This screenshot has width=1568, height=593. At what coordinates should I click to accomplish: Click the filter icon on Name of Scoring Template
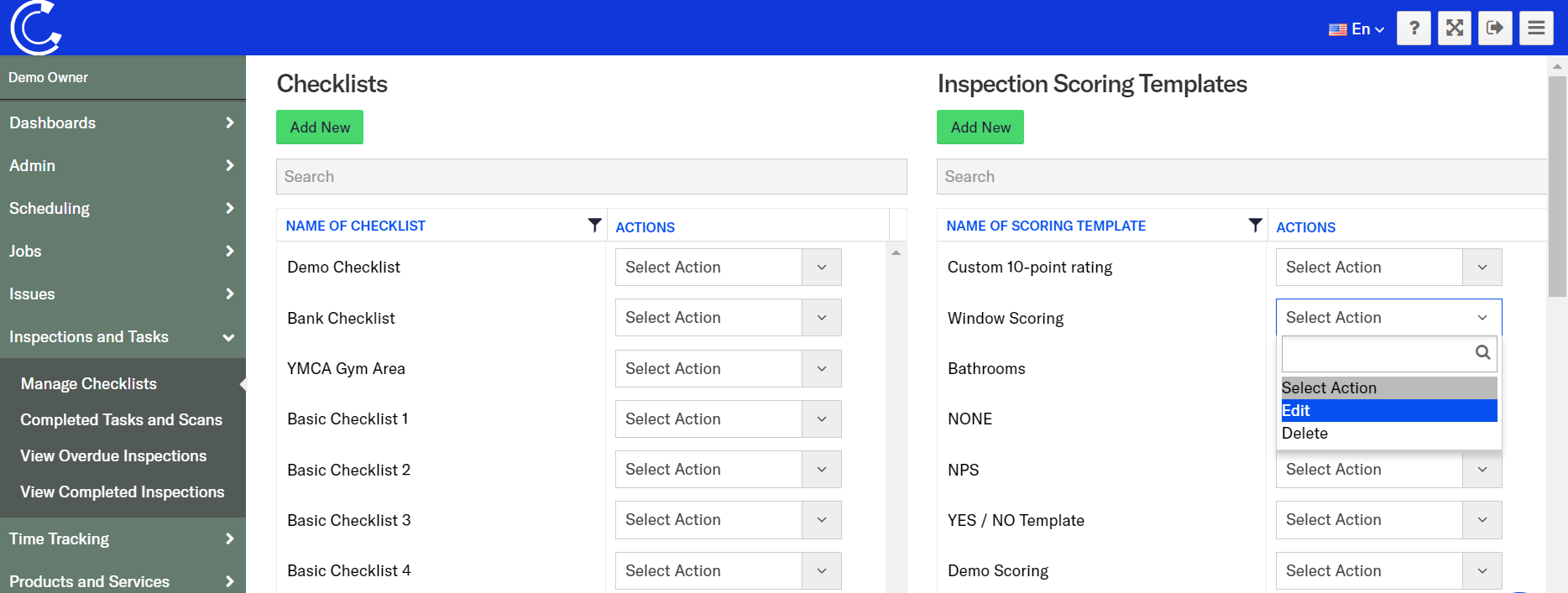(x=1255, y=225)
